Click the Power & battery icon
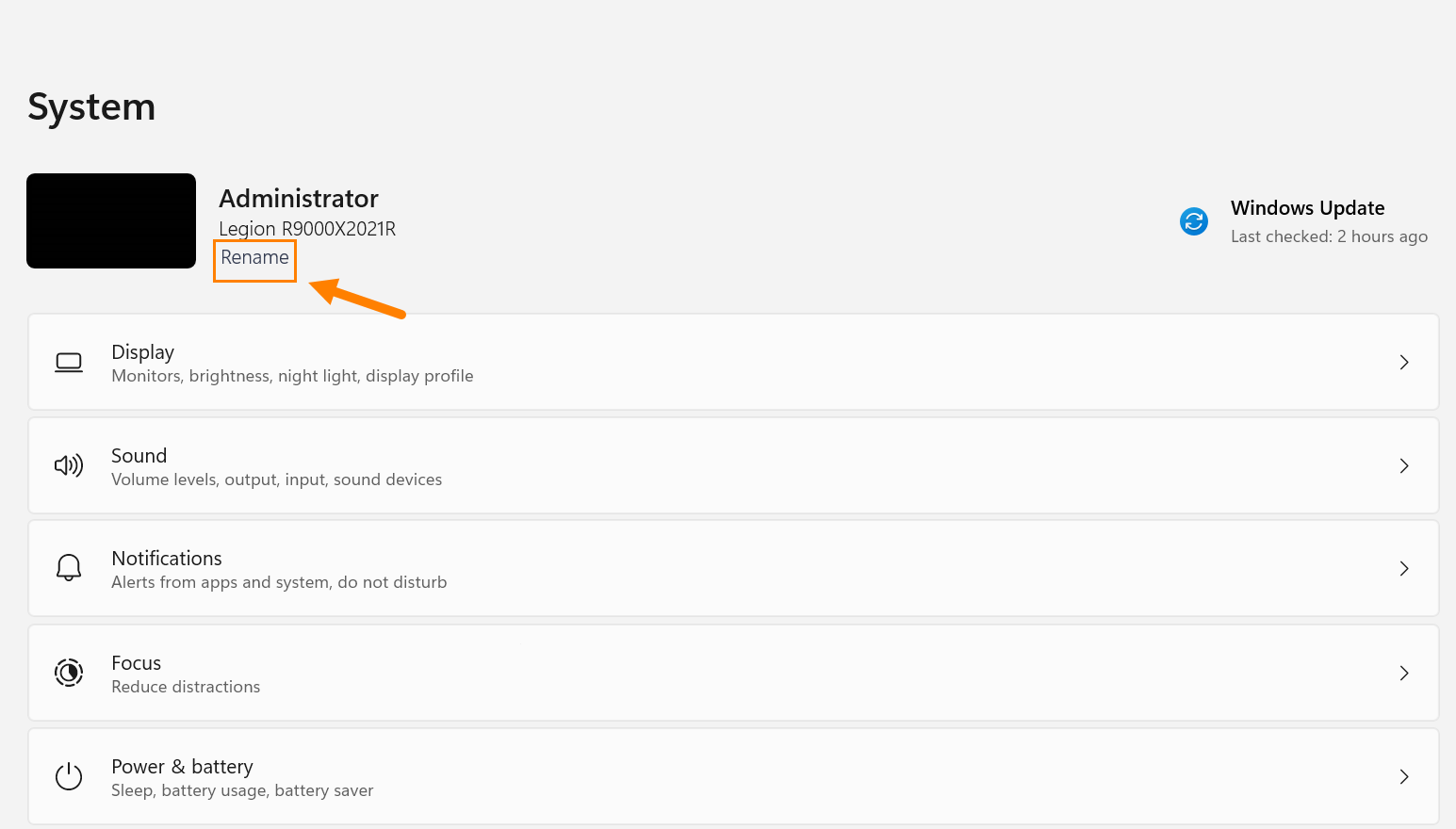The image size is (1456, 829). 69,776
